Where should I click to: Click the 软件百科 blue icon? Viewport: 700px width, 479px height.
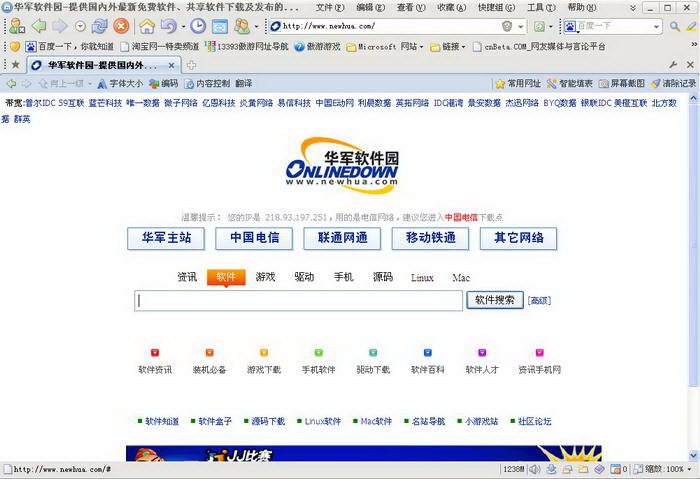point(428,353)
